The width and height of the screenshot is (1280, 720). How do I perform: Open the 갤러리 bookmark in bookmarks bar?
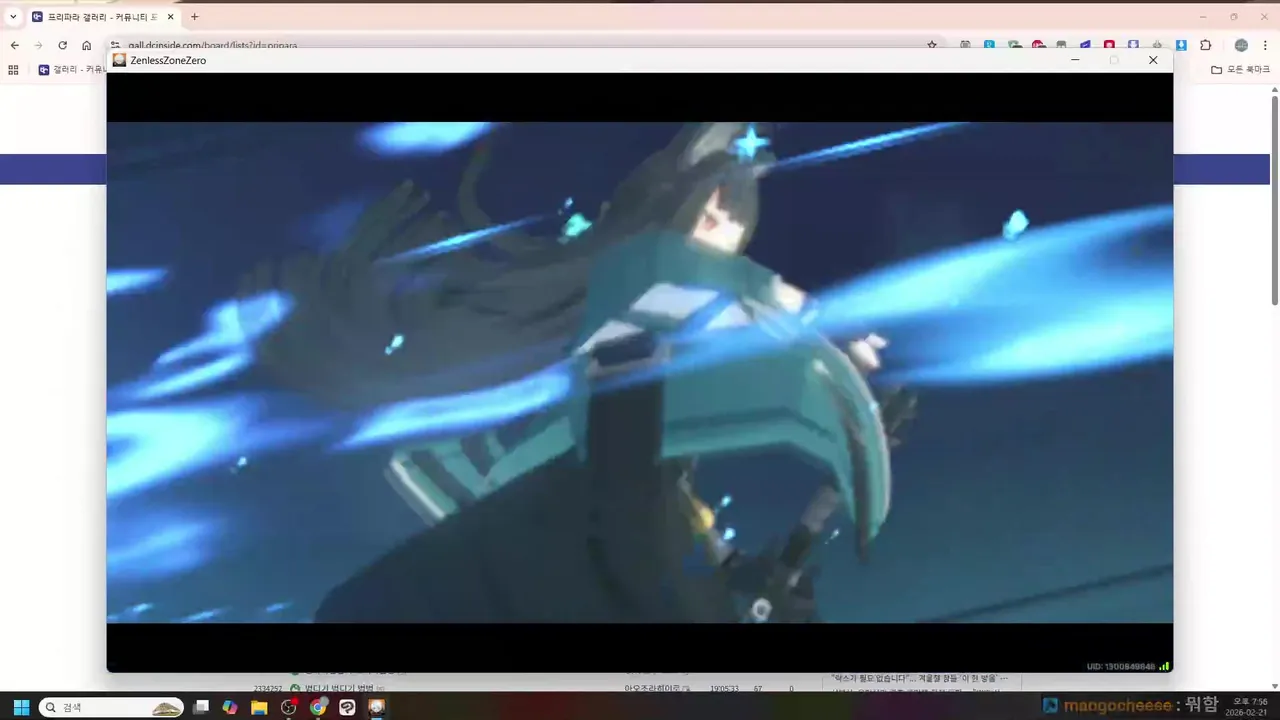[72, 70]
